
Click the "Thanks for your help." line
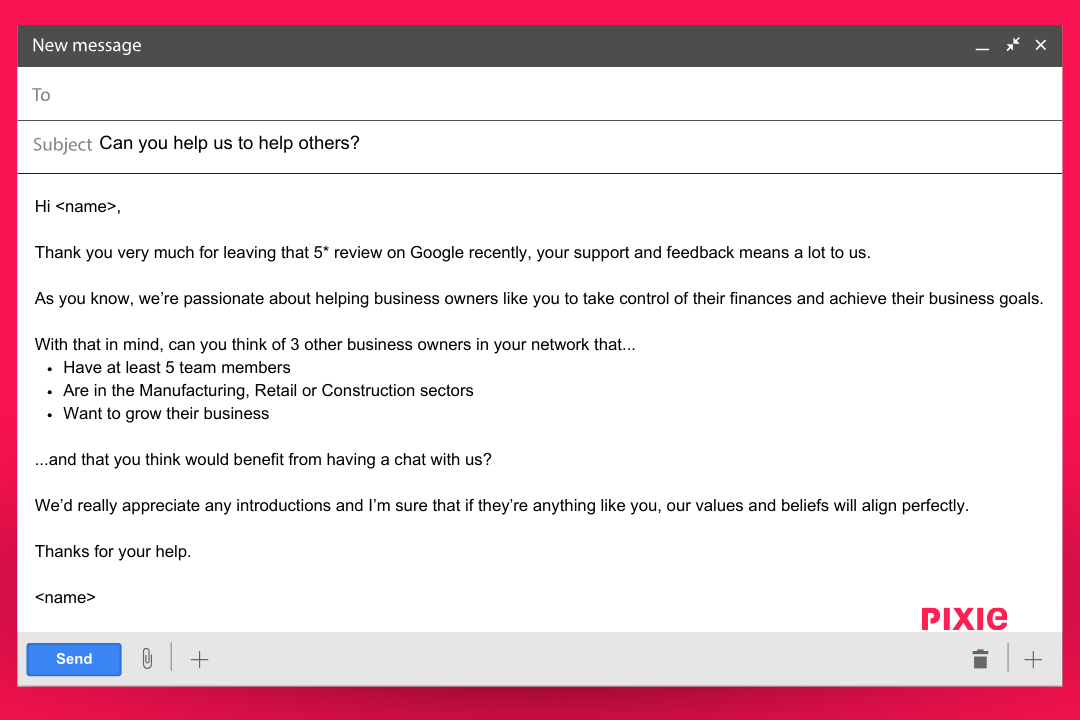113,552
